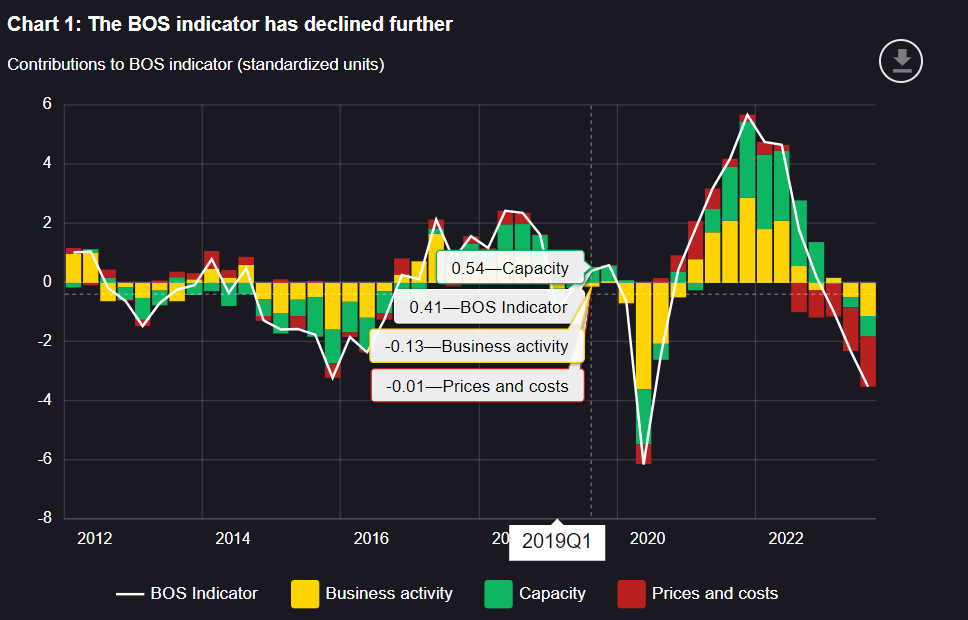
Task: Hide the Capacity series label
Action: point(552,594)
